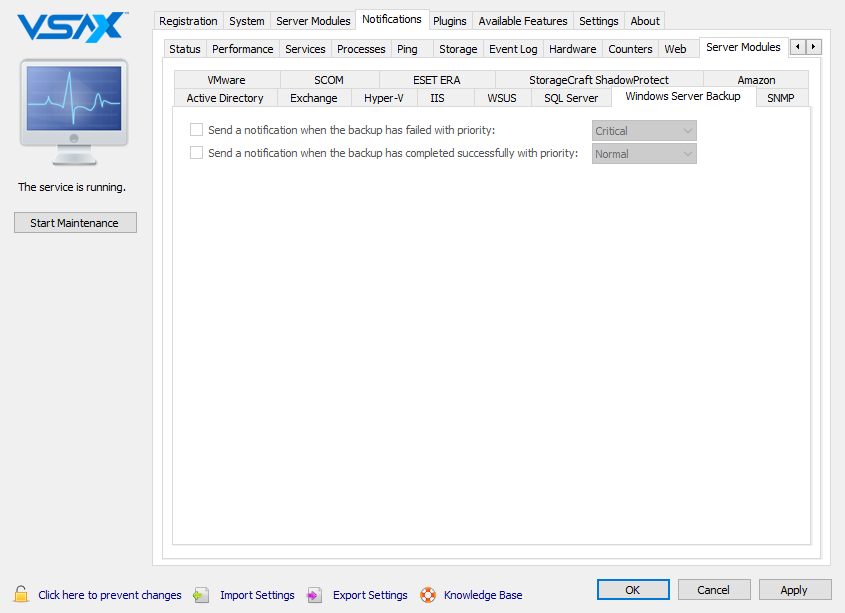Select the Windows Server Backup tab
845x613 pixels.
coord(683,97)
